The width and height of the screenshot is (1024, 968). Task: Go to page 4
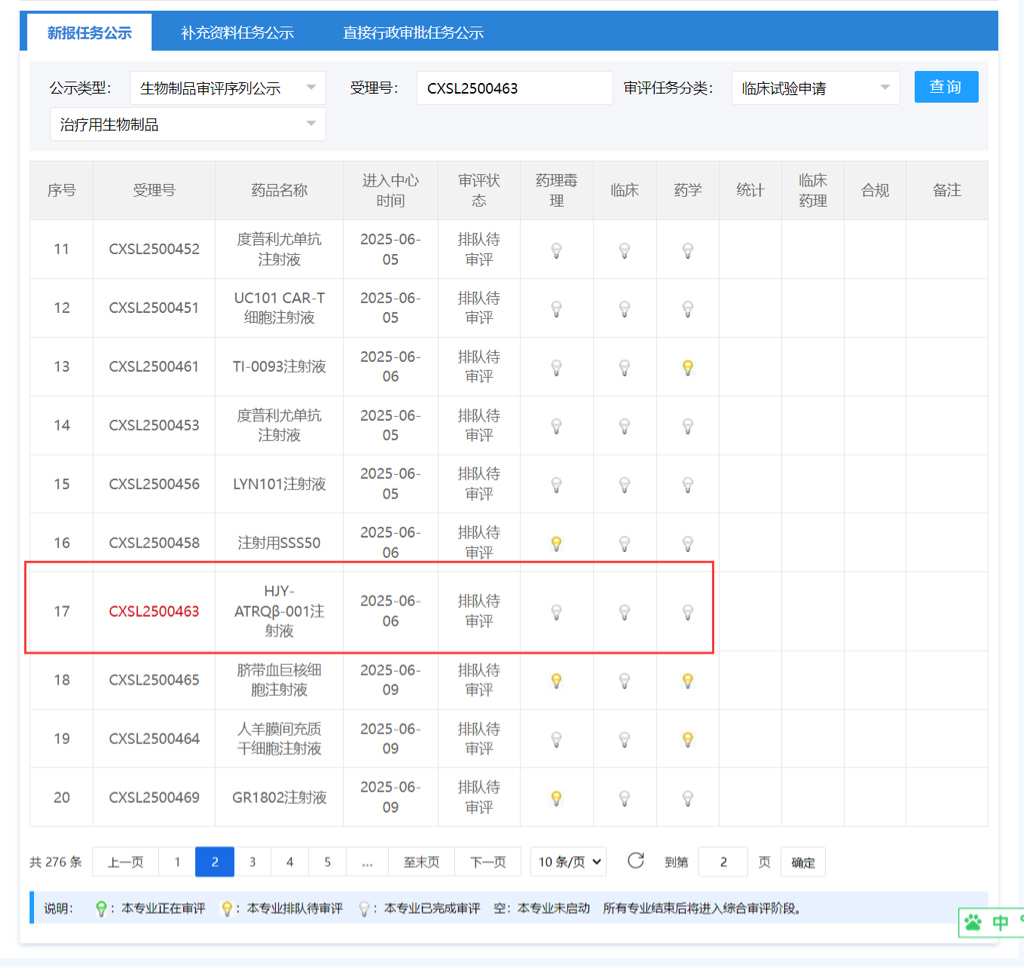[x=289, y=862]
